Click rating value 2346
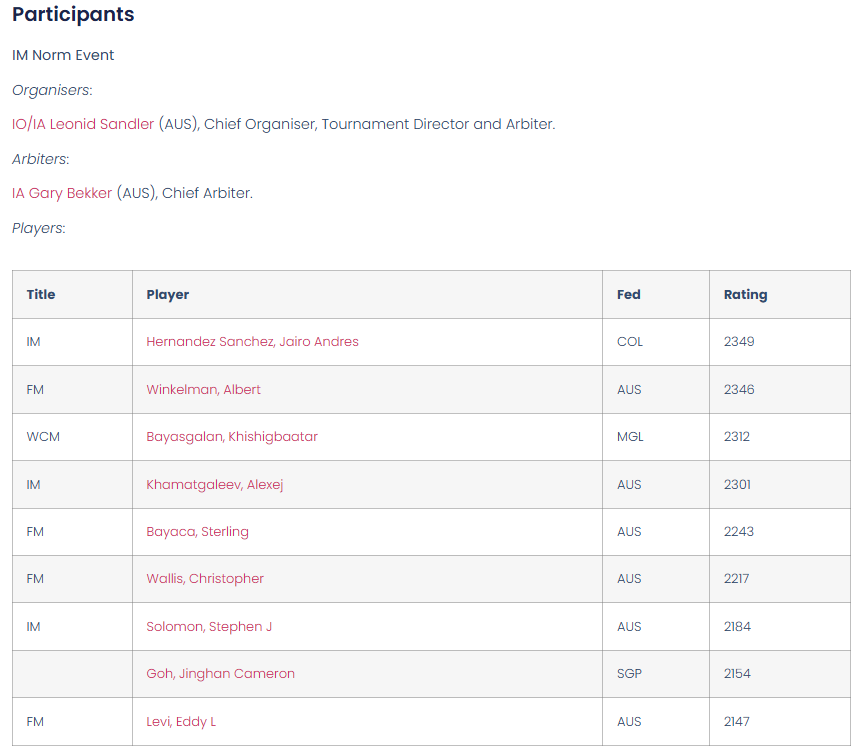 coord(739,389)
